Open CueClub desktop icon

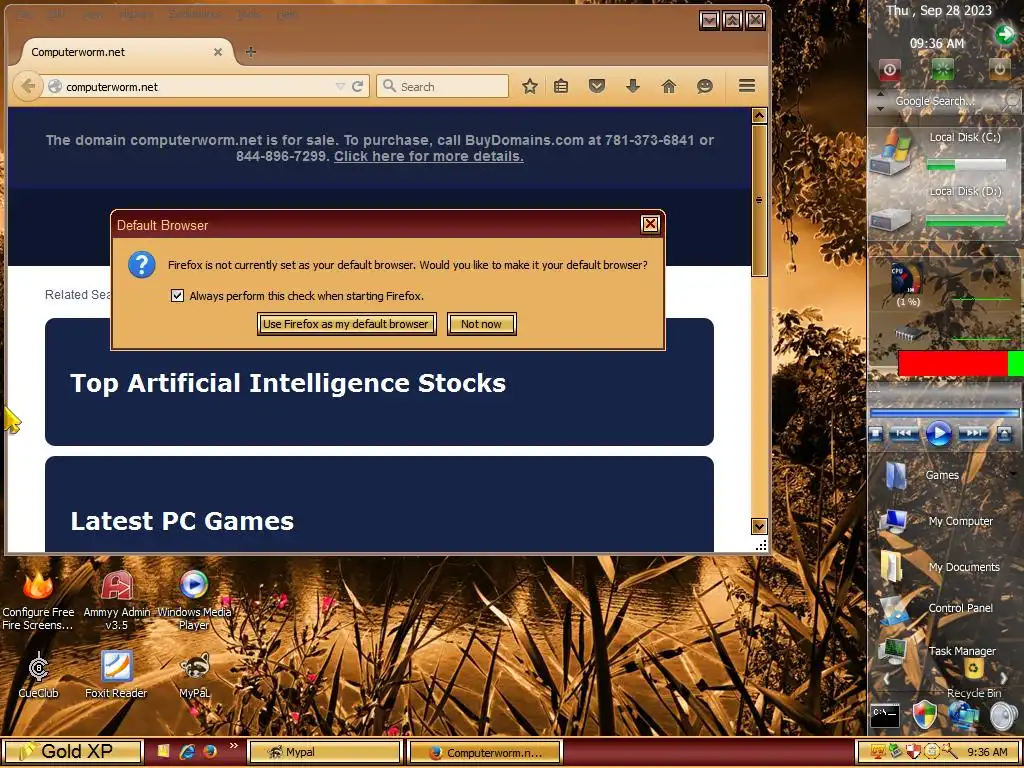click(39, 675)
